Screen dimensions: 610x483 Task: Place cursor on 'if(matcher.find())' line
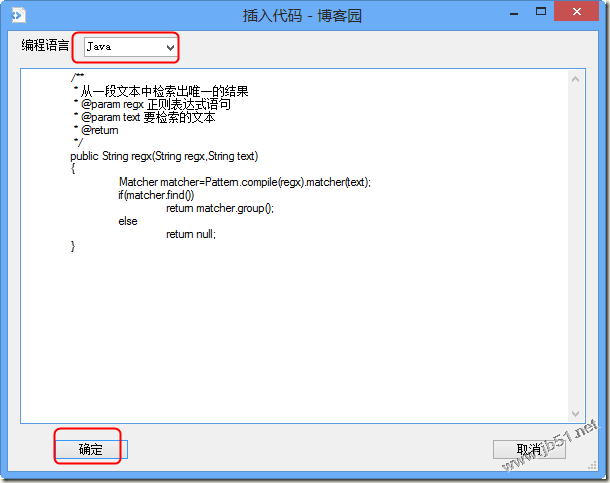coord(156,195)
